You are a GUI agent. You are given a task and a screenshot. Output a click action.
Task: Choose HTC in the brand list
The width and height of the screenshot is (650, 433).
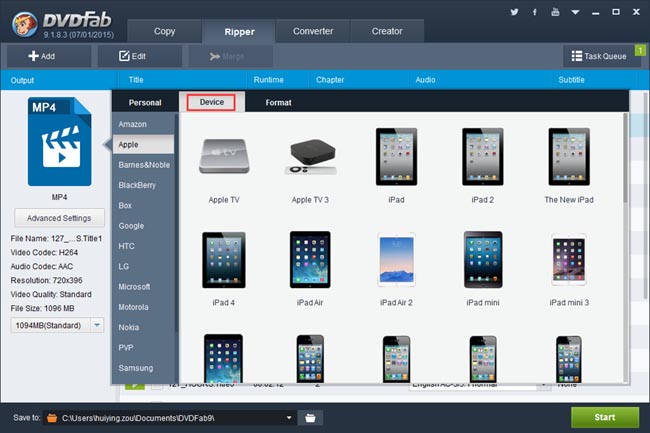tap(143, 246)
